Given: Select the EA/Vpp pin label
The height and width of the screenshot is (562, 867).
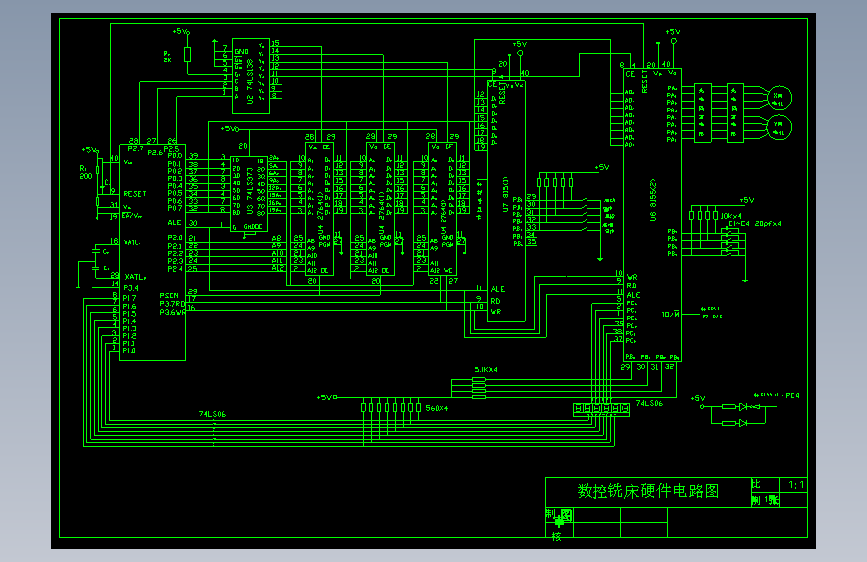Looking at the screenshot, I should [x=132, y=215].
